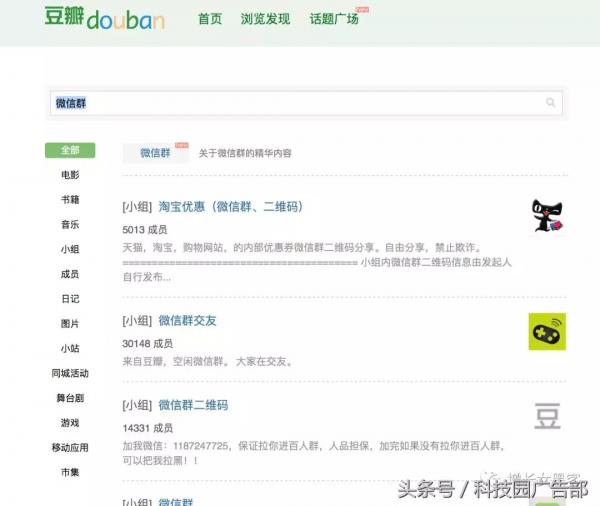
Task: Filter results by 电影
Action: [70, 175]
